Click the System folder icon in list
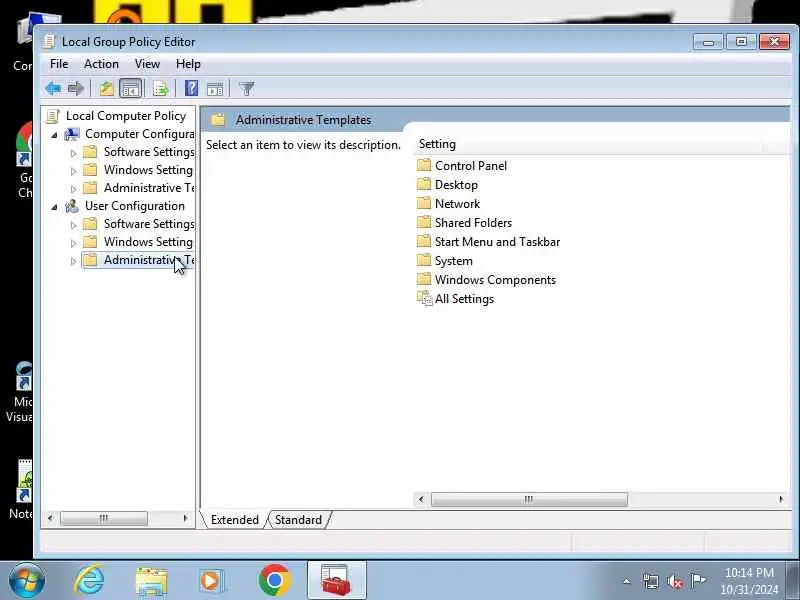This screenshot has width=800, height=600. pyautogui.click(x=424, y=260)
